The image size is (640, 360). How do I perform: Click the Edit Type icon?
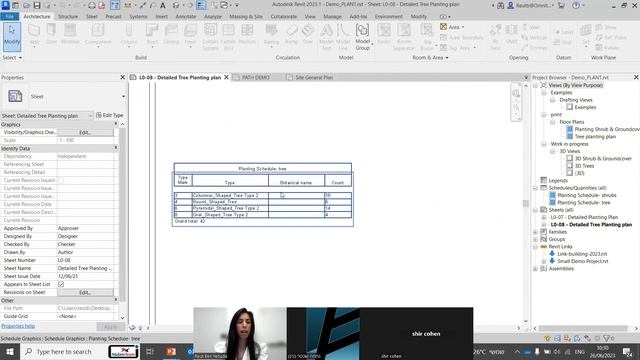tap(98, 115)
